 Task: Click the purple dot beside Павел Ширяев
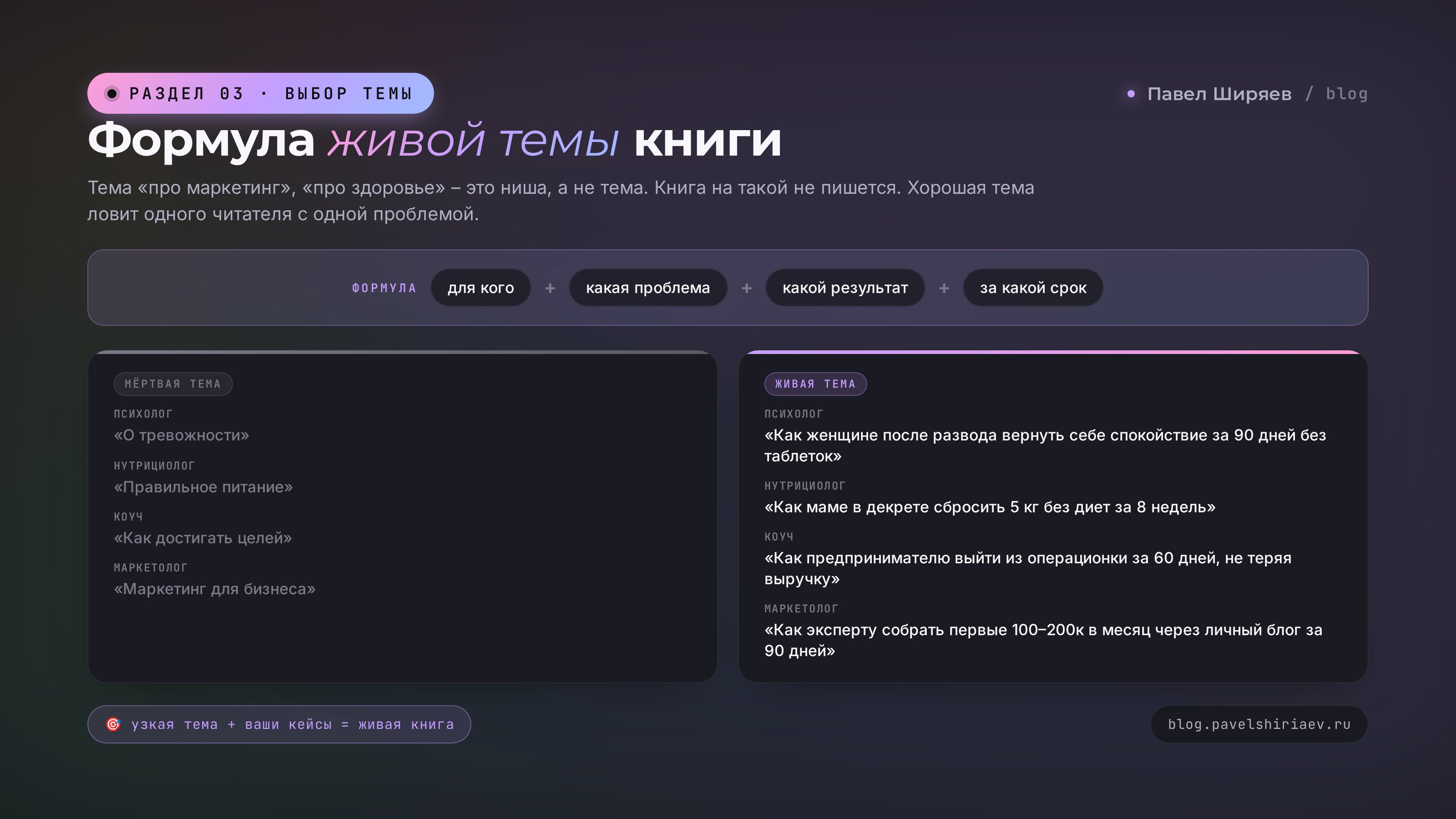click(1130, 94)
